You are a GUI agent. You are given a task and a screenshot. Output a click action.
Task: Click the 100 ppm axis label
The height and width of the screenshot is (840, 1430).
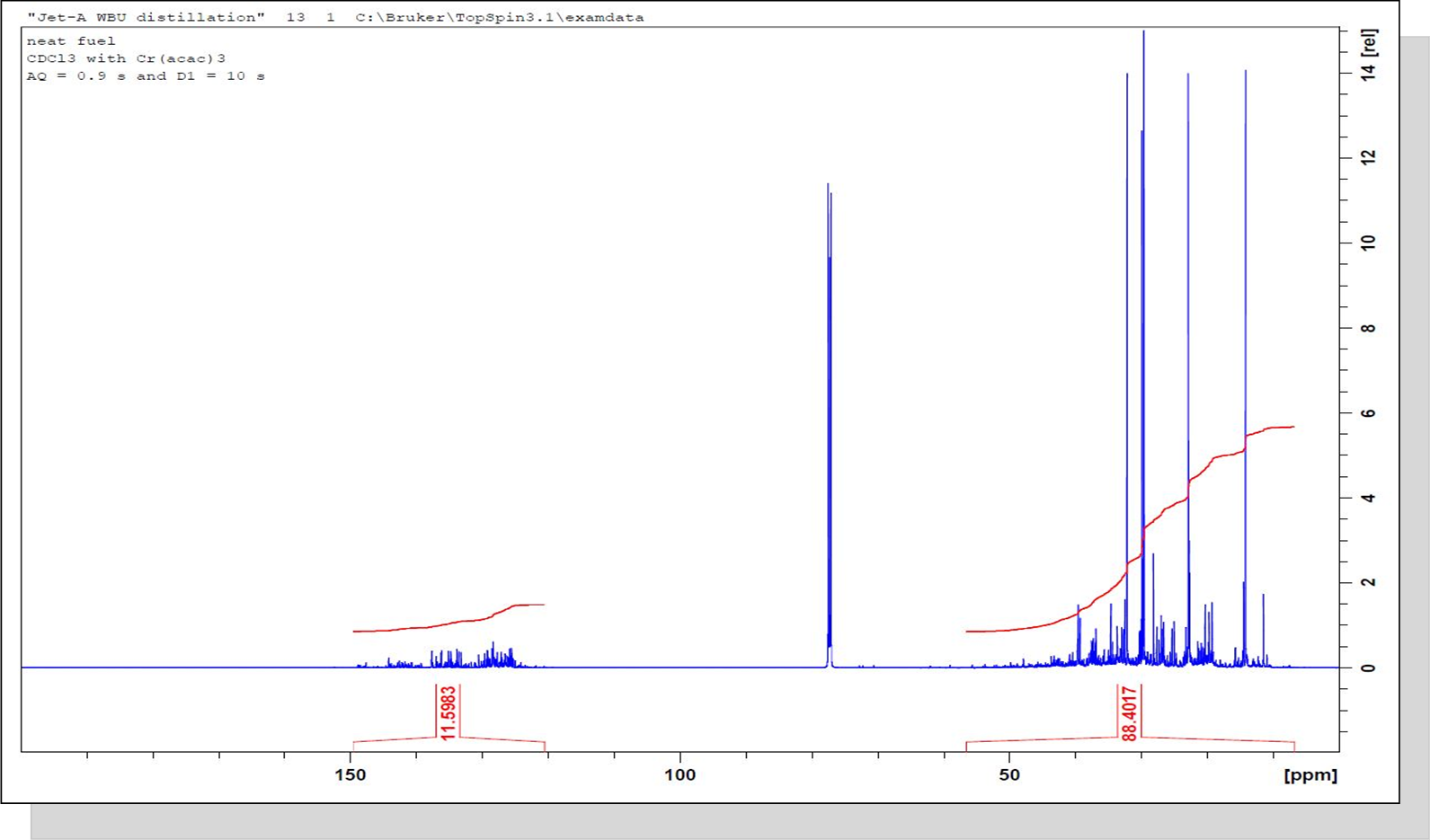point(679,775)
